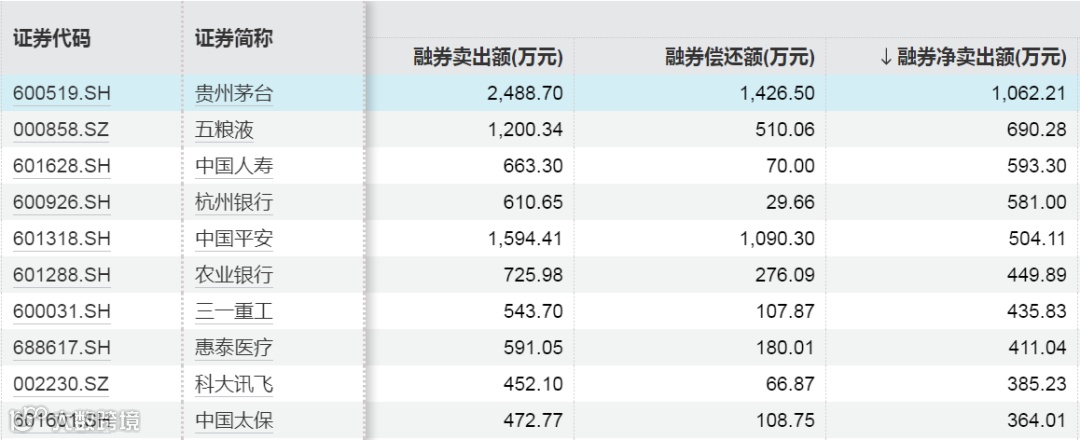This screenshot has width=1080, height=440.
Task: Open stock code link 600031.SH
Action: pyautogui.click(x=61, y=311)
